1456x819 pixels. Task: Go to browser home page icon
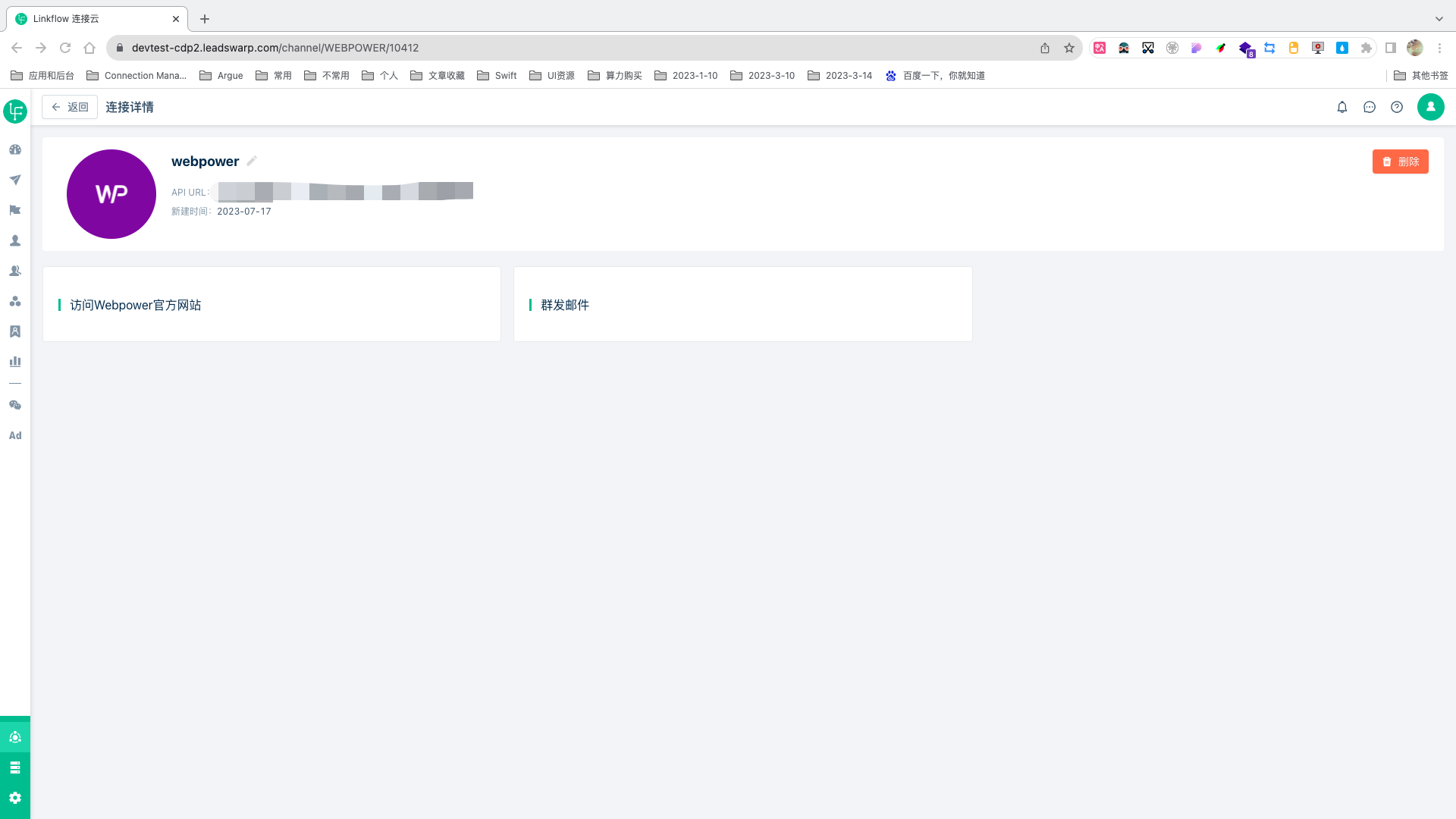coord(89,48)
